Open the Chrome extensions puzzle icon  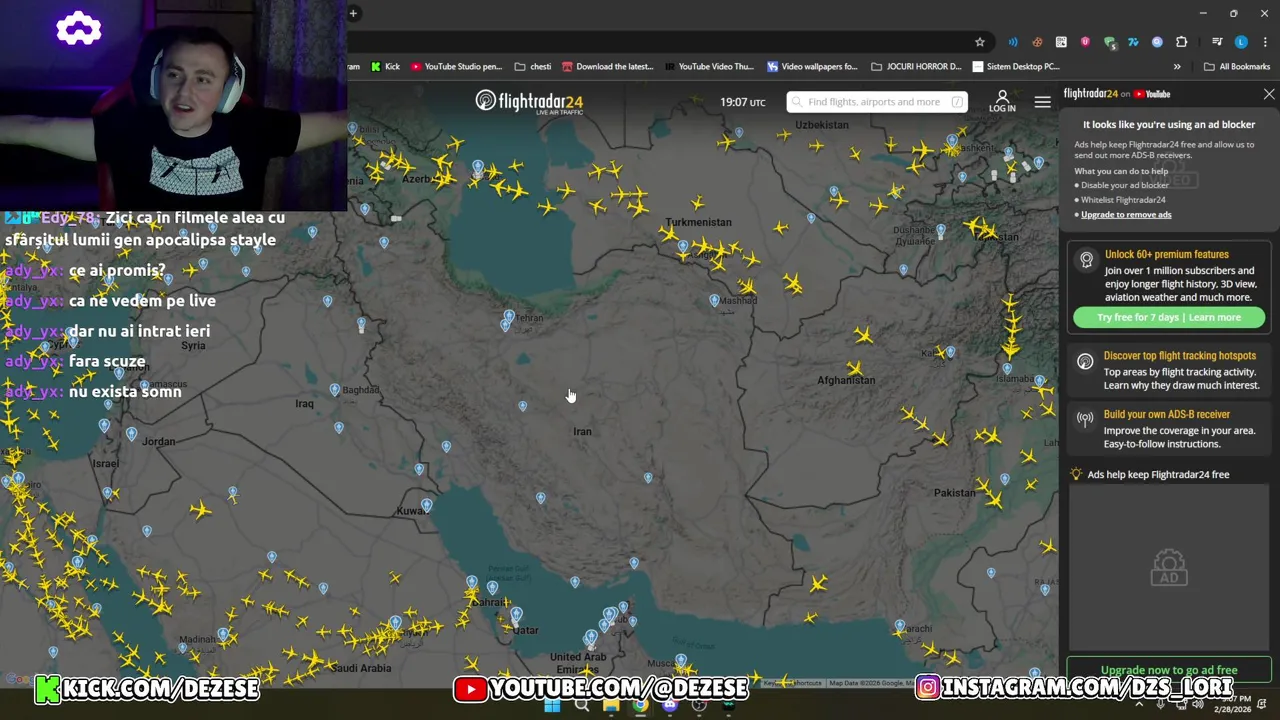pos(1181,42)
